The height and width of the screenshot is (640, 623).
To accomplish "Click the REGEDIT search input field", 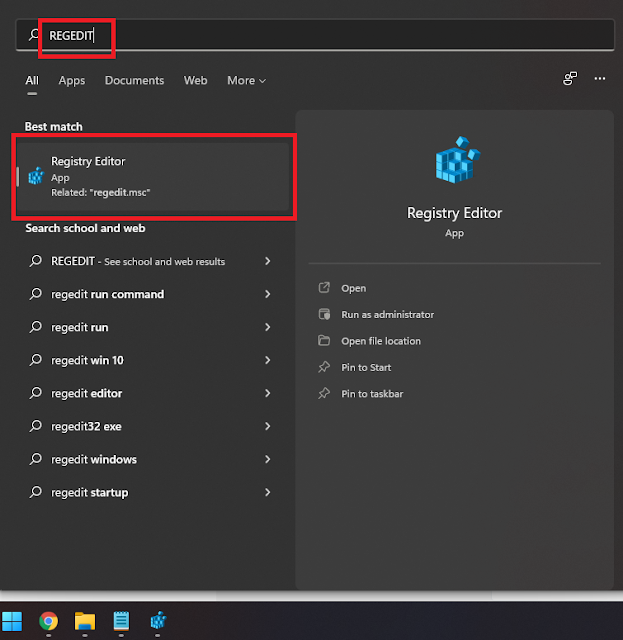I will (315, 35).
